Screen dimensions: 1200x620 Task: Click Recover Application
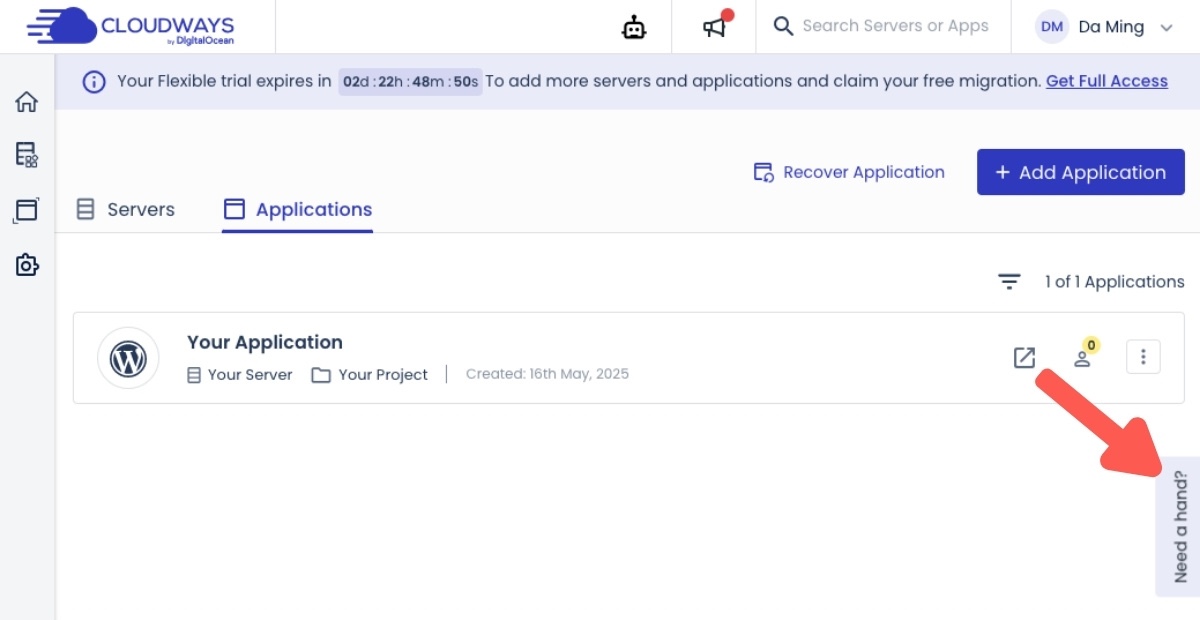[849, 172]
